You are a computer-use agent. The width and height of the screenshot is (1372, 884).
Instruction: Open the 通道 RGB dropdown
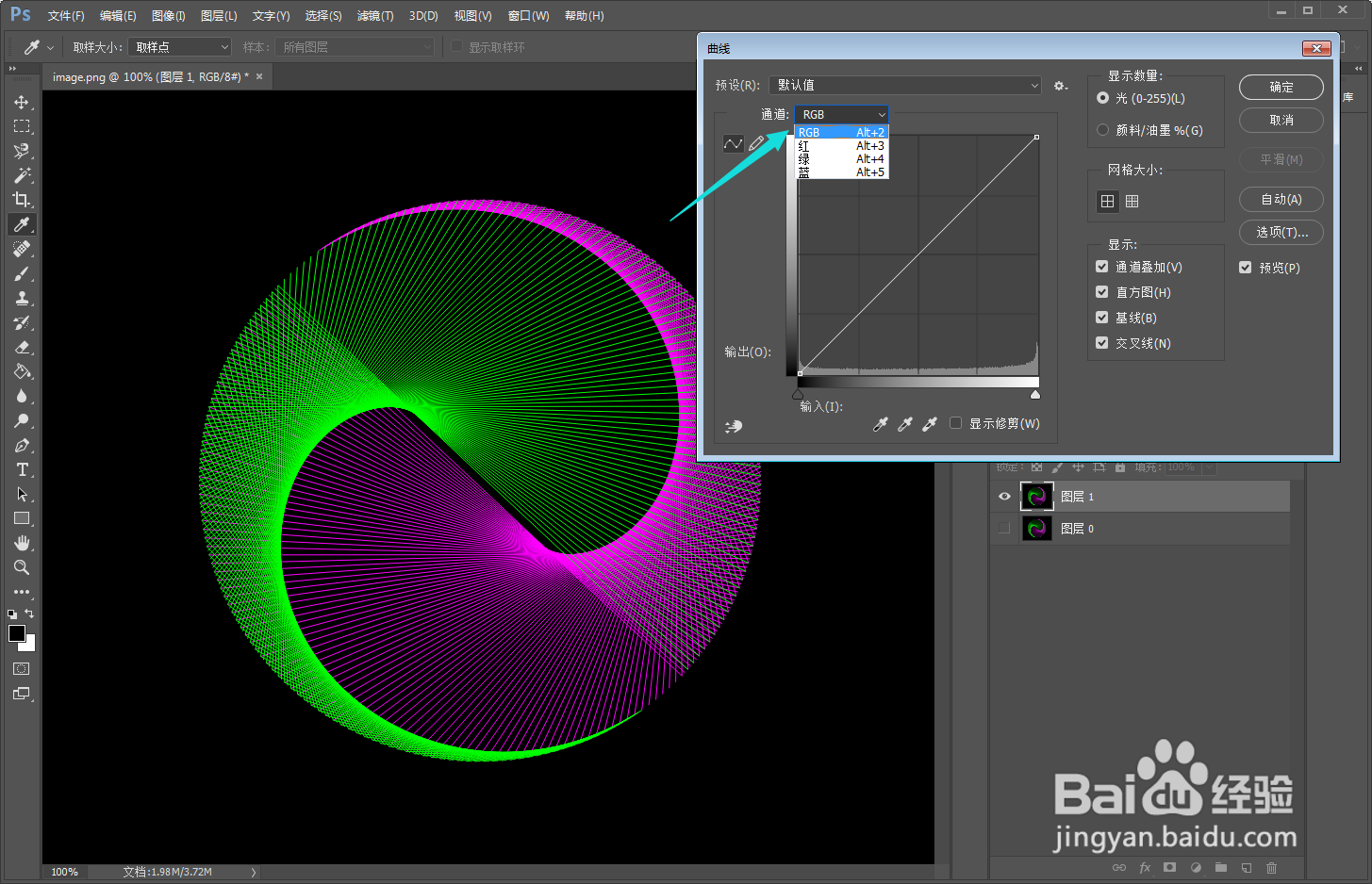point(842,114)
